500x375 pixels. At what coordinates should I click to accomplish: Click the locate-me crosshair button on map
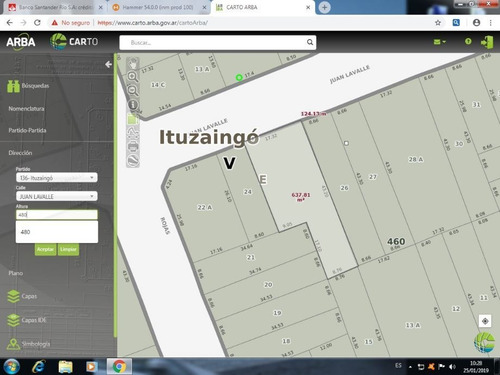click(485, 321)
